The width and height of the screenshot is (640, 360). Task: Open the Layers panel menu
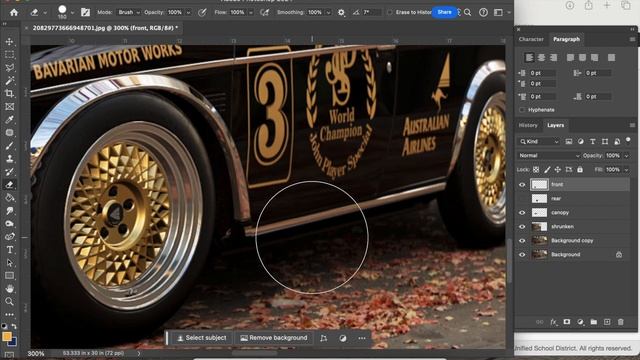point(632,125)
